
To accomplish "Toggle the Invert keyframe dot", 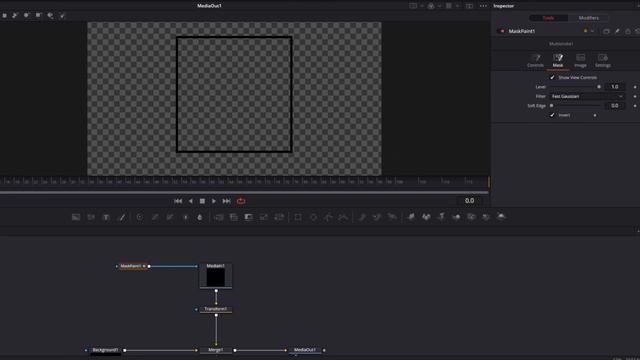I will coord(595,116).
